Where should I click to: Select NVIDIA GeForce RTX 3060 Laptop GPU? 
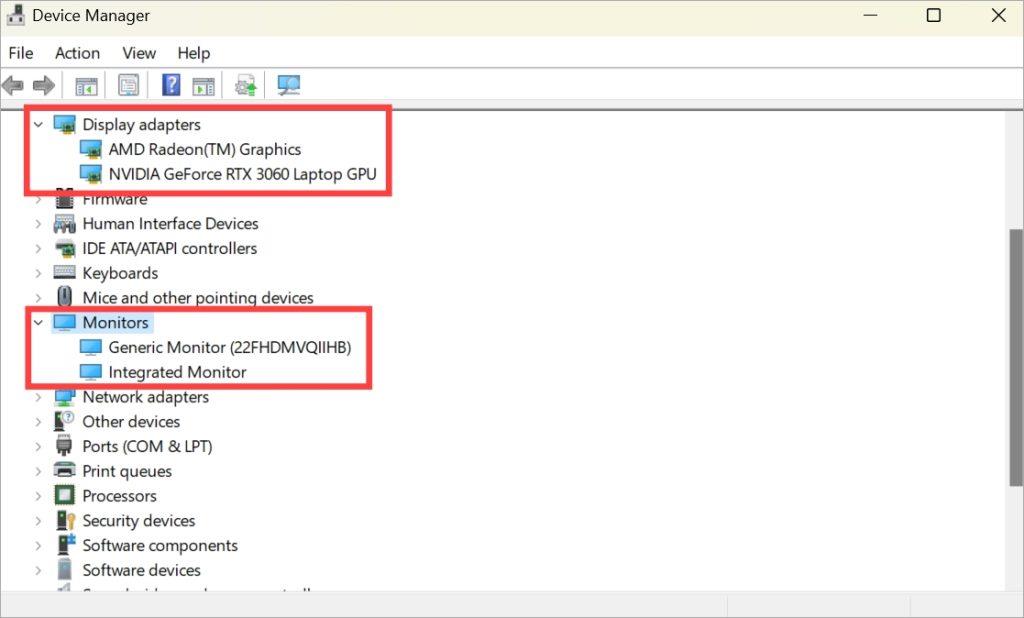point(242,174)
